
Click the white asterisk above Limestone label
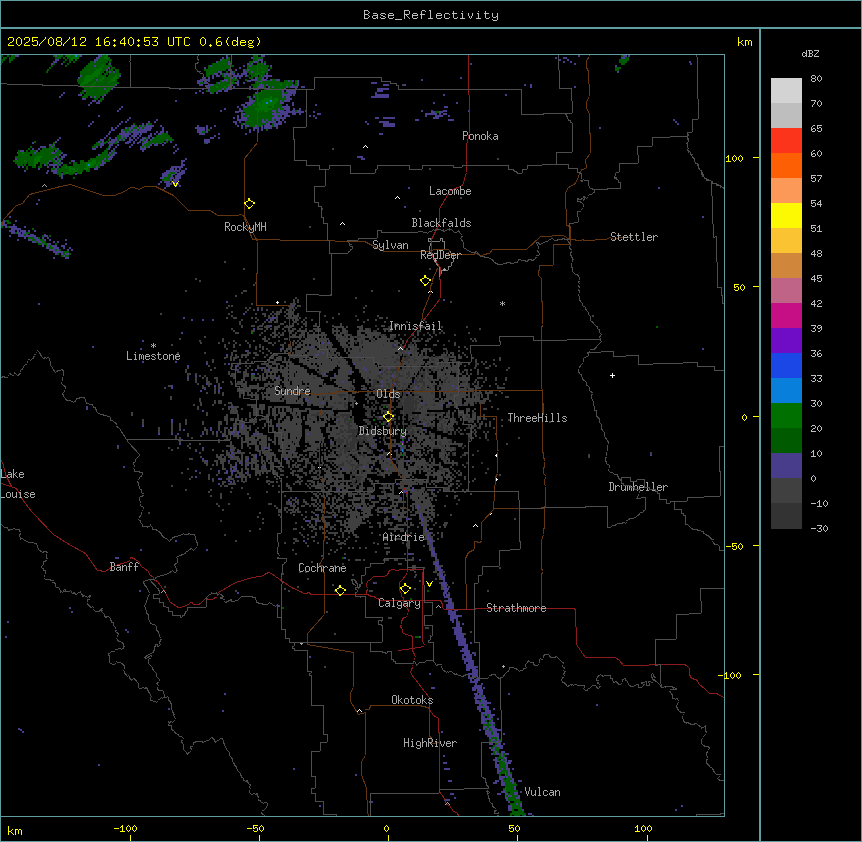[153, 346]
